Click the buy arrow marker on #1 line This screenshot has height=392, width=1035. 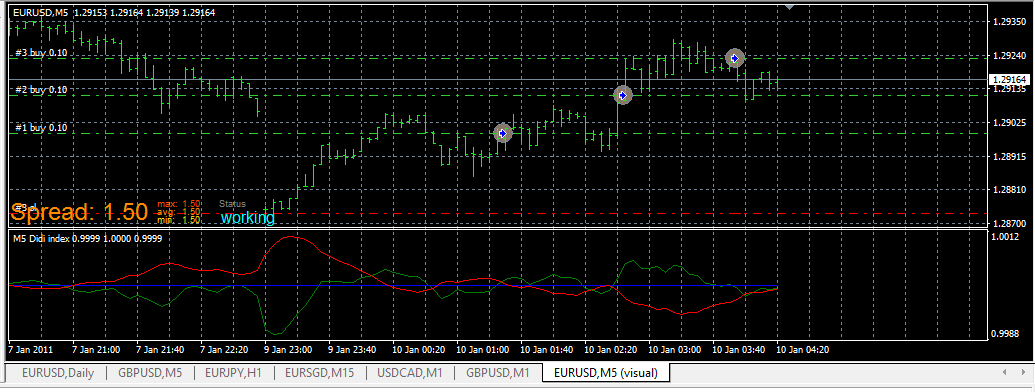point(503,133)
